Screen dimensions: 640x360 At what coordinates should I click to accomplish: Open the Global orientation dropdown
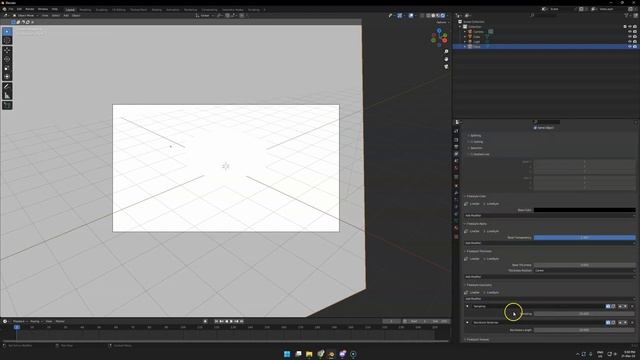[204, 16]
